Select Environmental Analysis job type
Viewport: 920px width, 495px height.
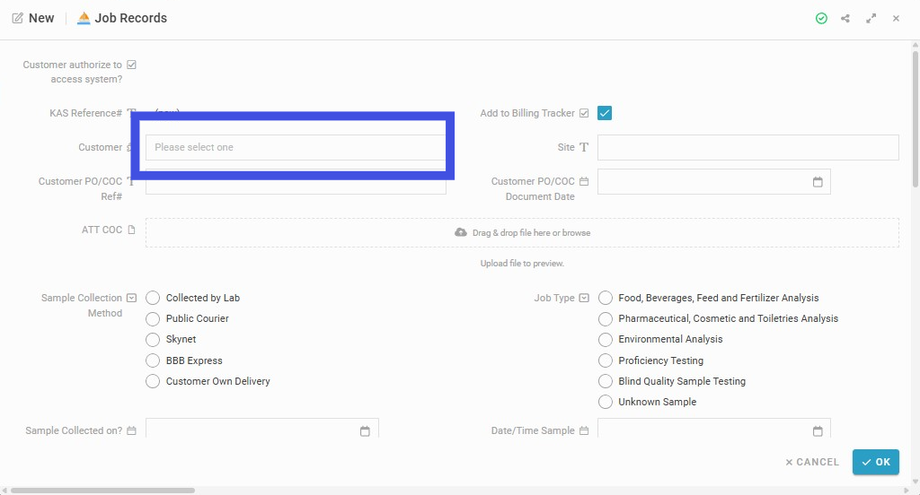pos(605,340)
